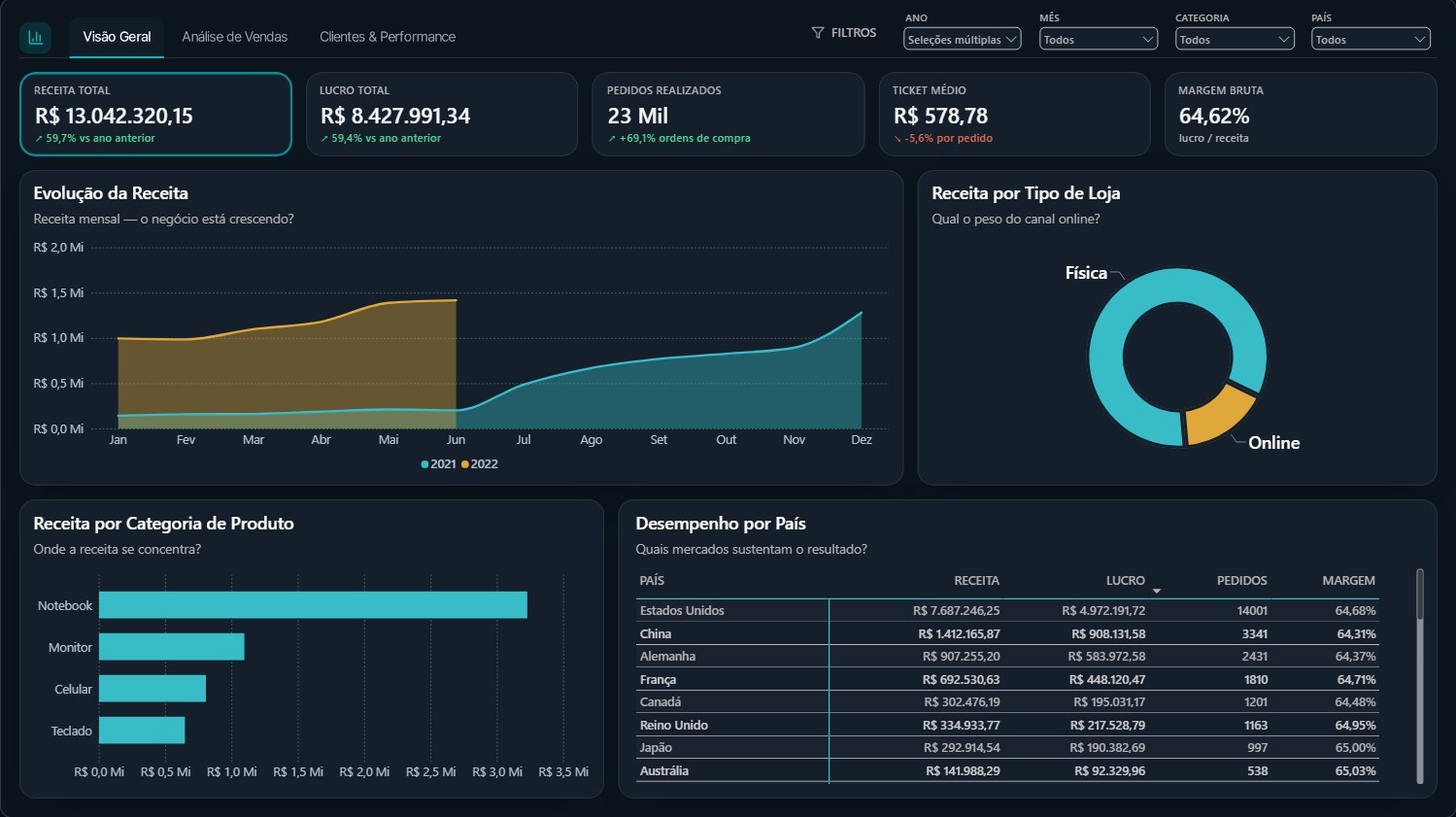
Task: Select the Receita Total card
Action: tap(155, 114)
